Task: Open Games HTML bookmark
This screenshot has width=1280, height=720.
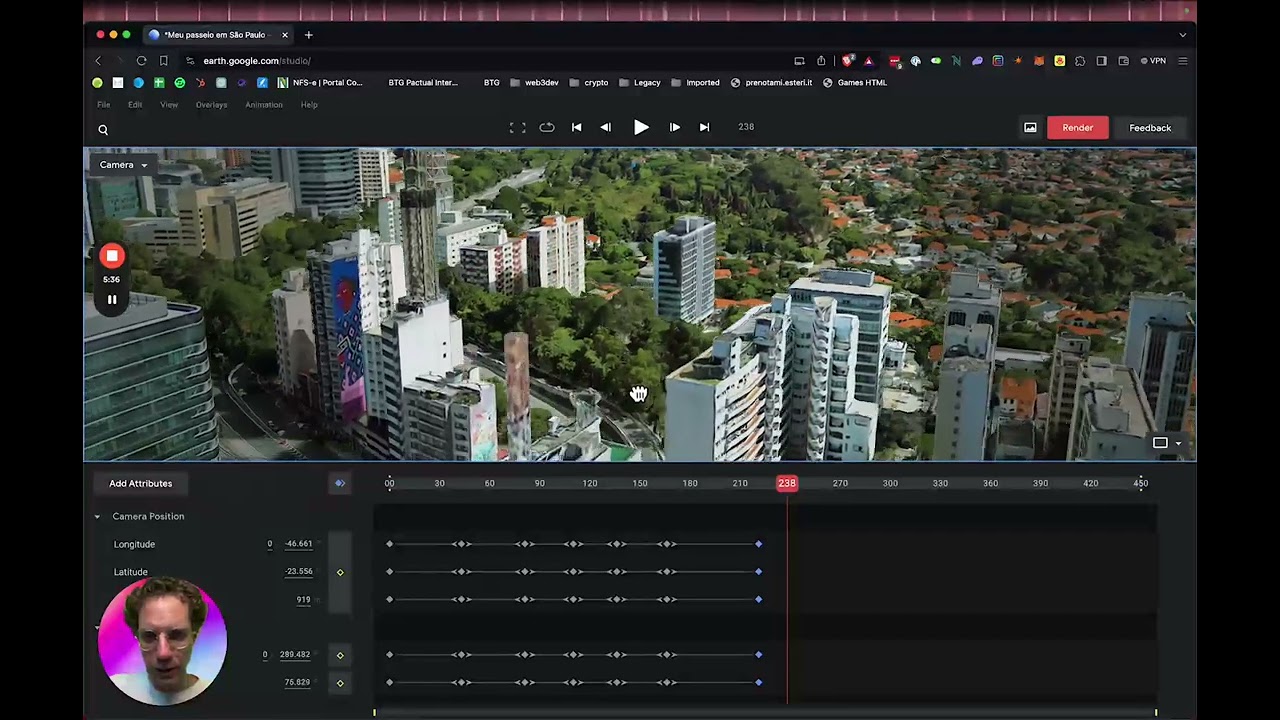Action: 855,83
